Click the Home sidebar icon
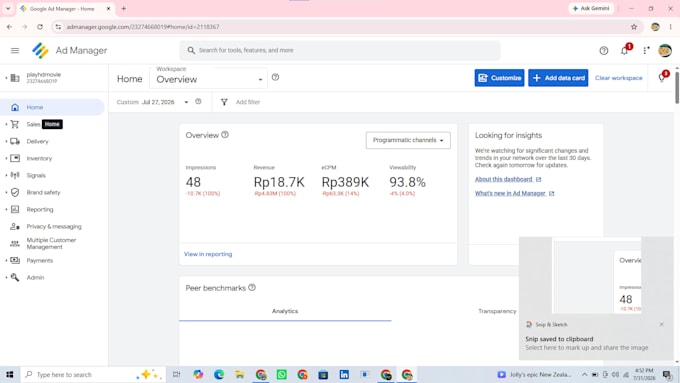The image size is (680, 383). click(x=15, y=107)
